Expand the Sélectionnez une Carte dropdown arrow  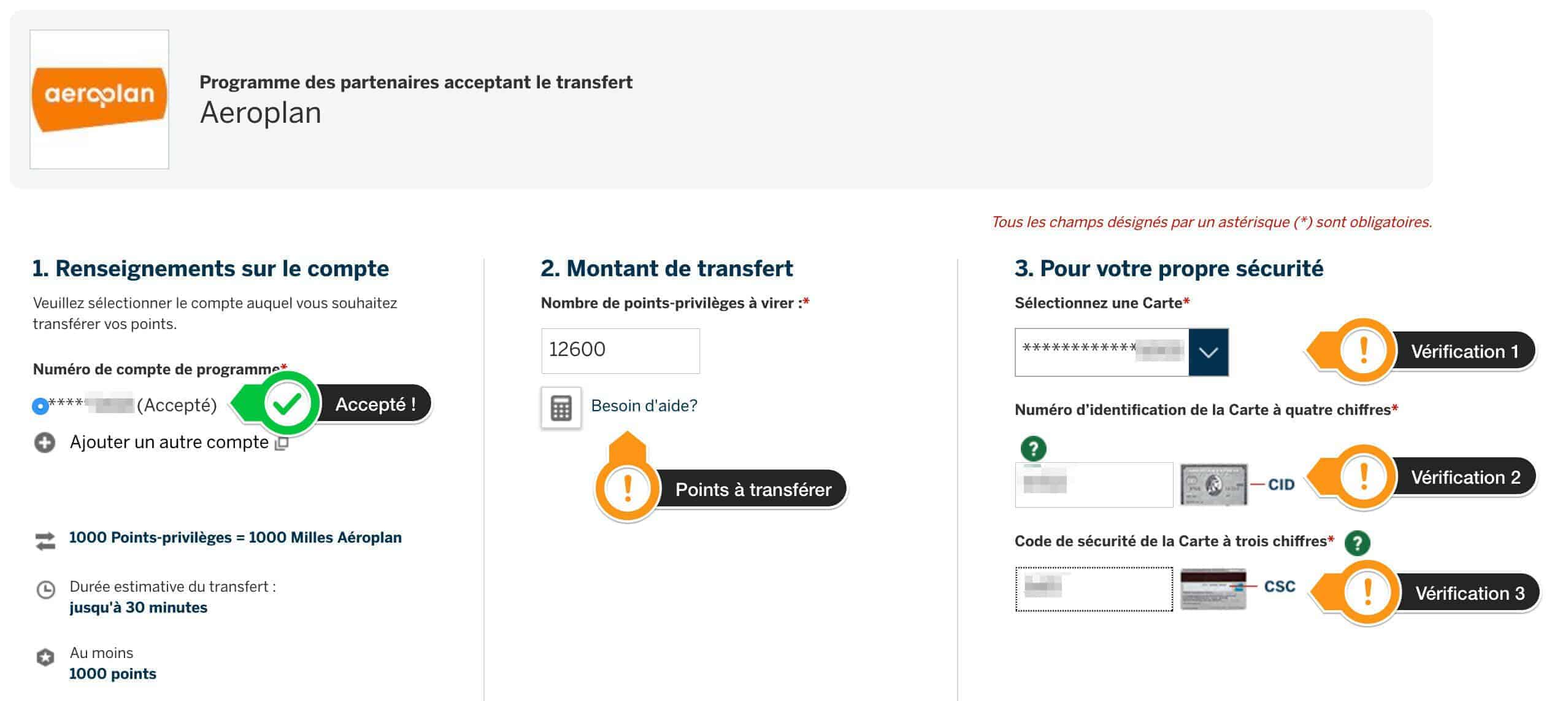(x=1208, y=352)
